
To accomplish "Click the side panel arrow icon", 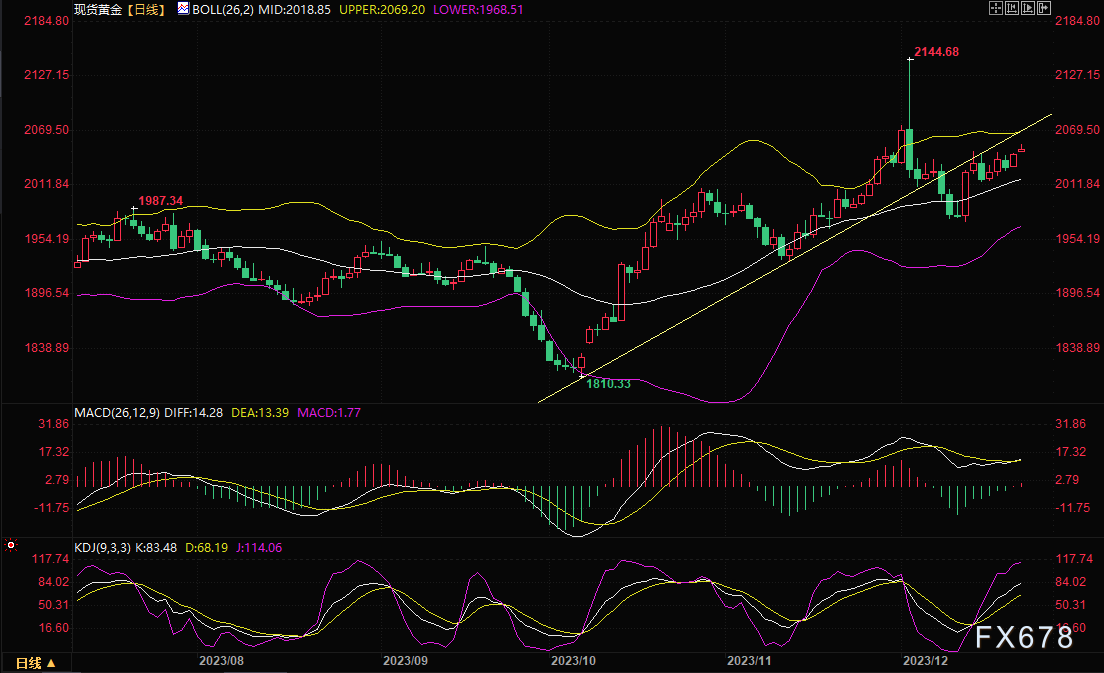I will [x=1044, y=8].
